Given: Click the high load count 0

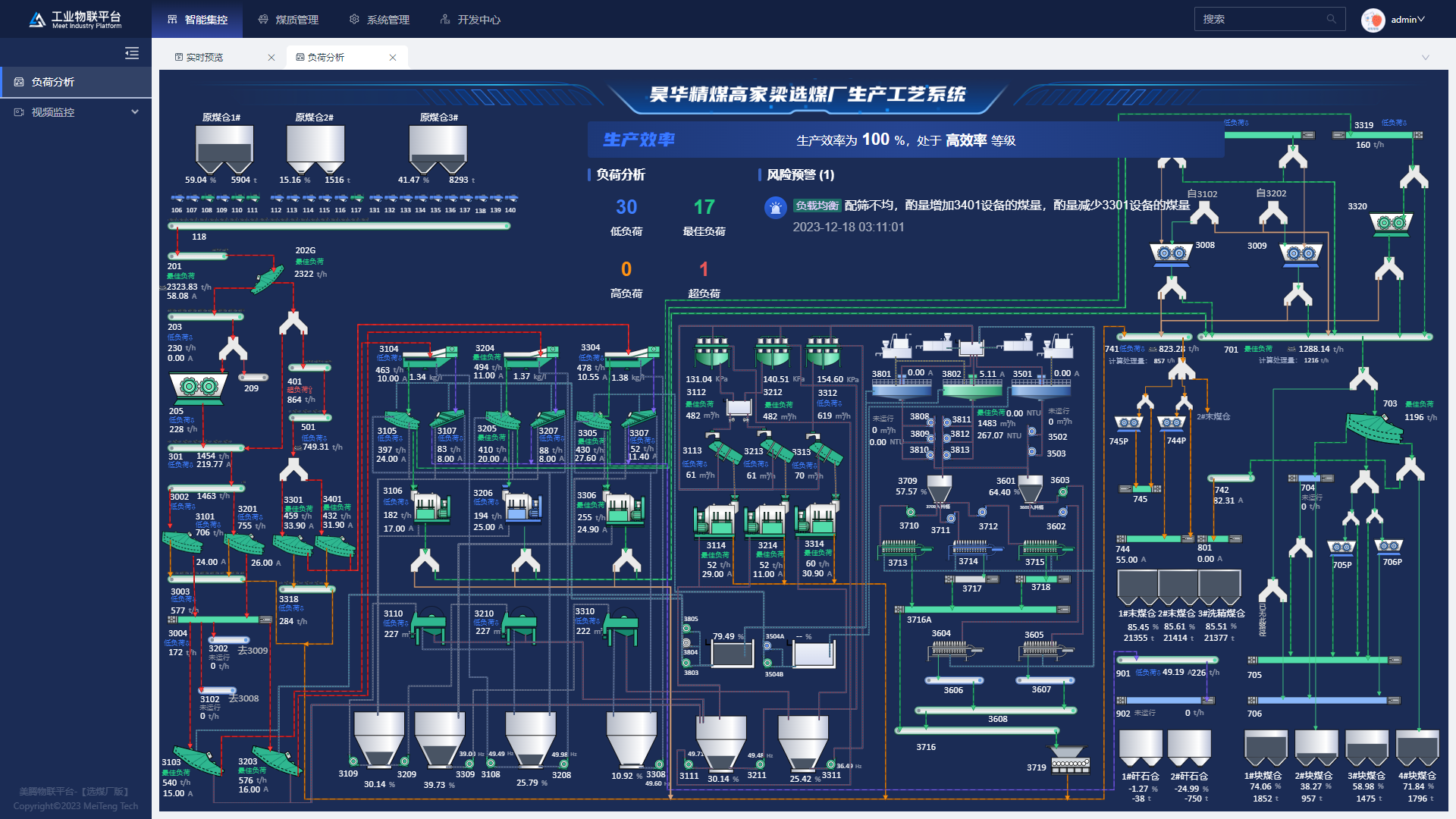Looking at the screenshot, I should 626,269.
